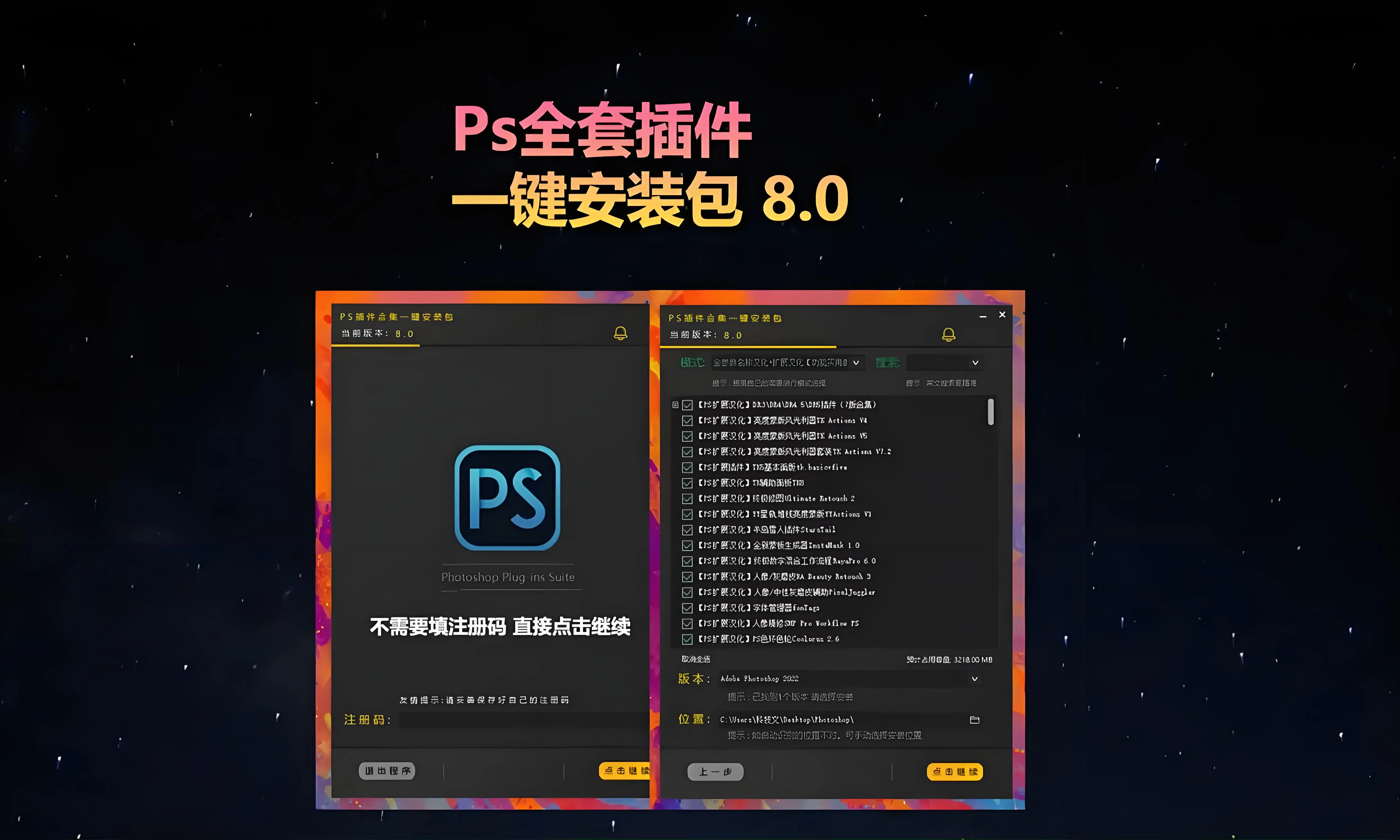Expand the small tree icon before the first plugin row
Screen dimensions: 1400x840
tap(675, 405)
